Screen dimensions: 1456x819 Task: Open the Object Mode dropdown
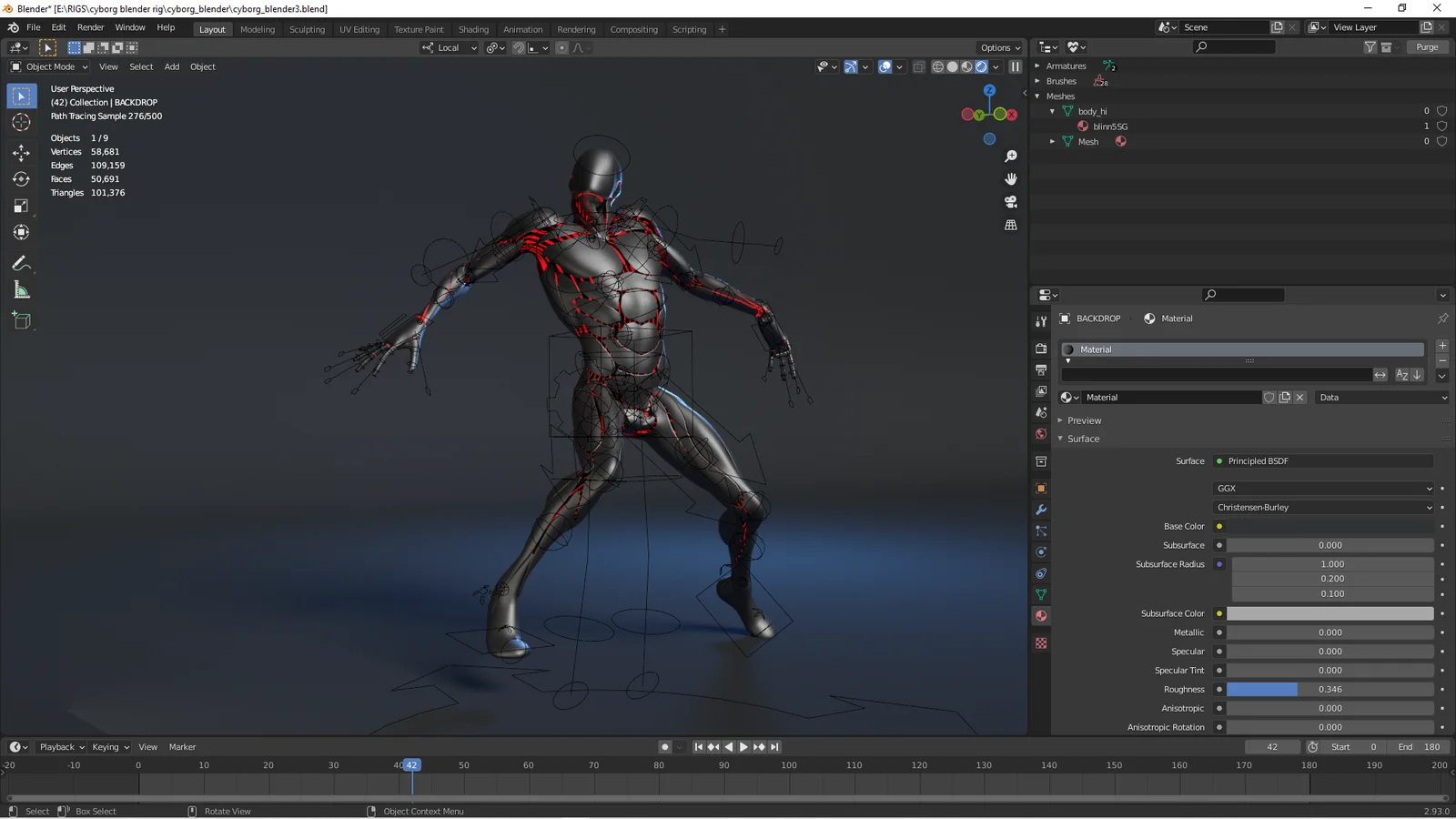pos(47,66)
